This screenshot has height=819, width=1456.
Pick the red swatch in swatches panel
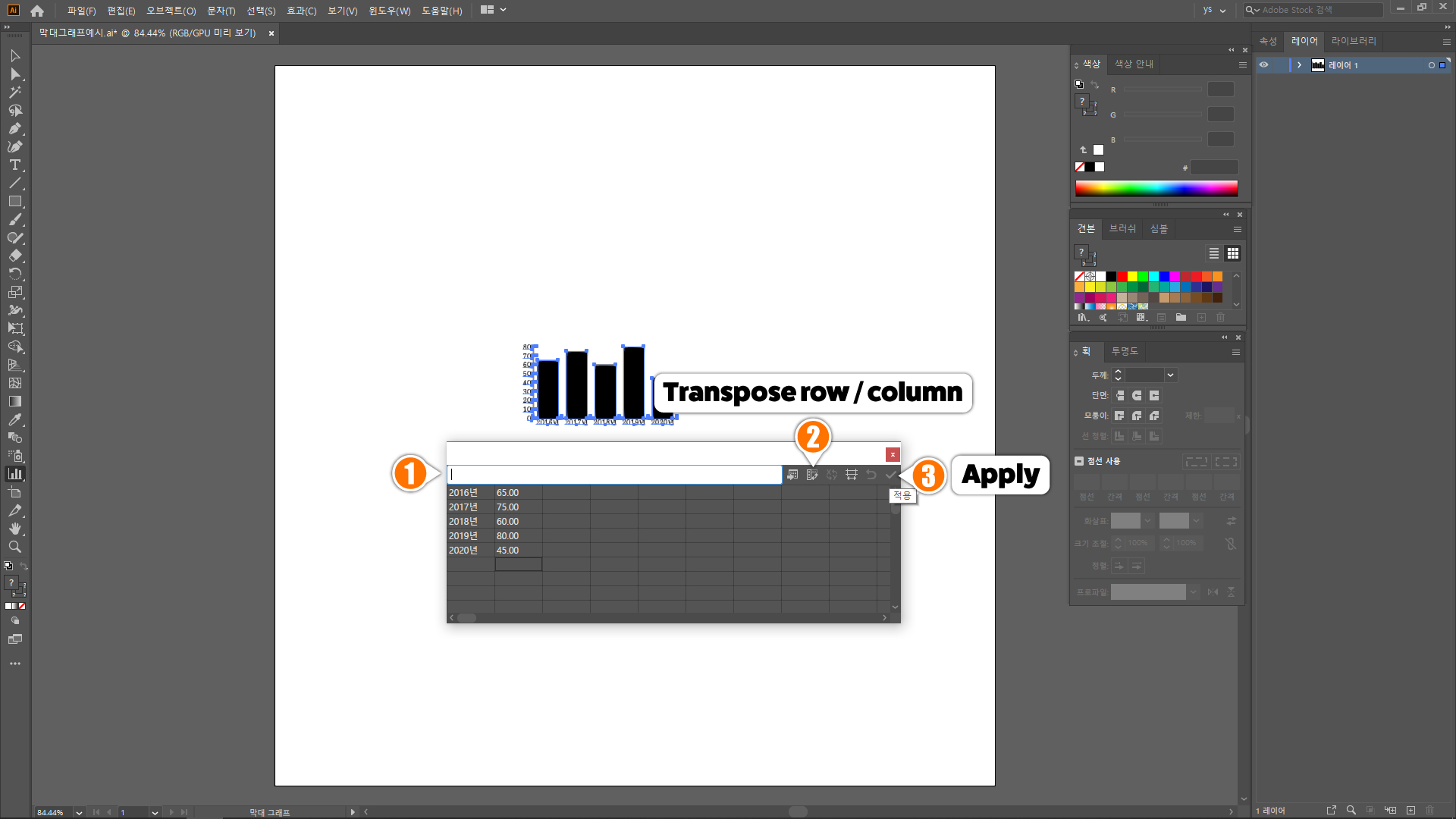tap(1122, 277)
